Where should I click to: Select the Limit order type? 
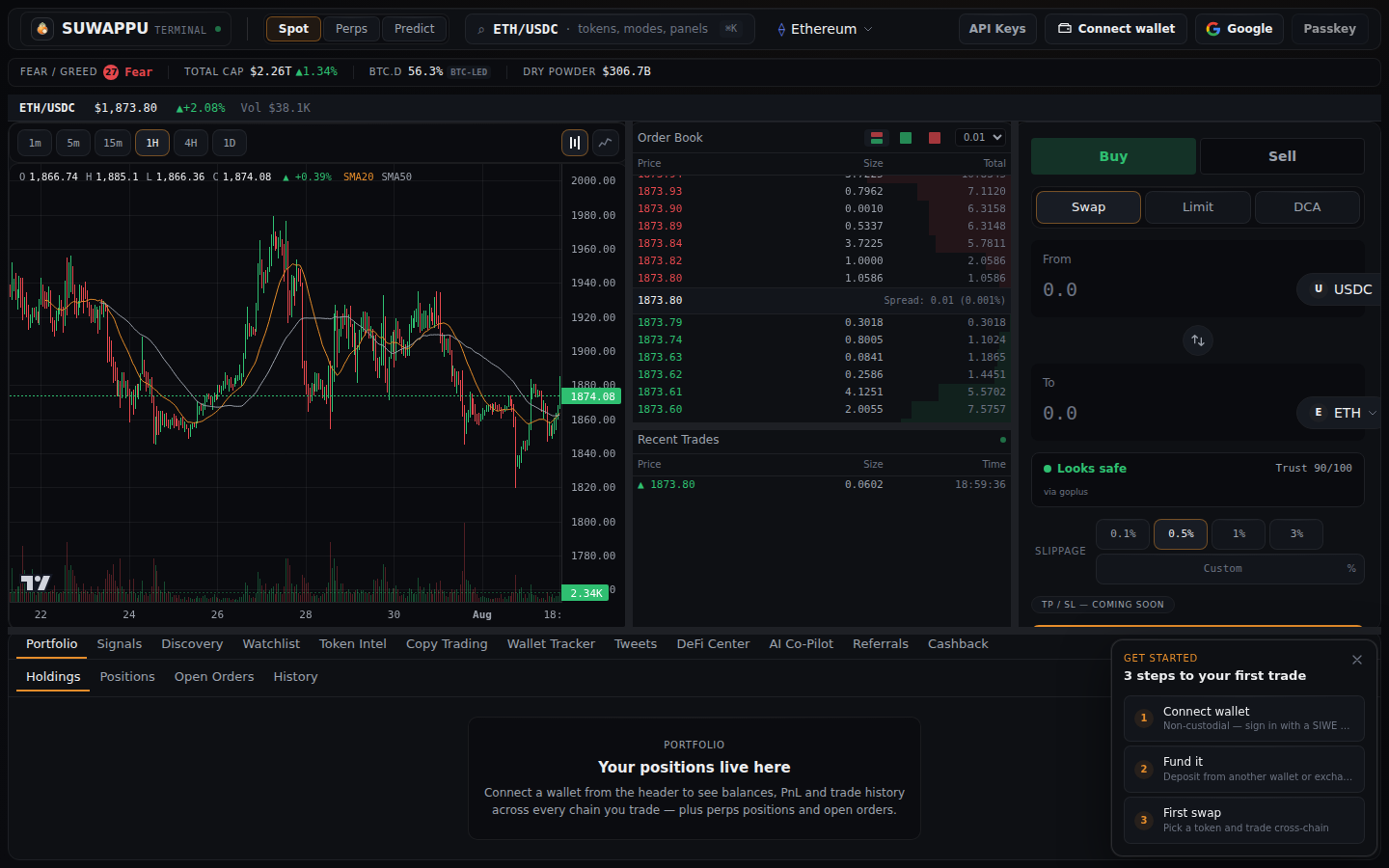(x=1198, y=207)
